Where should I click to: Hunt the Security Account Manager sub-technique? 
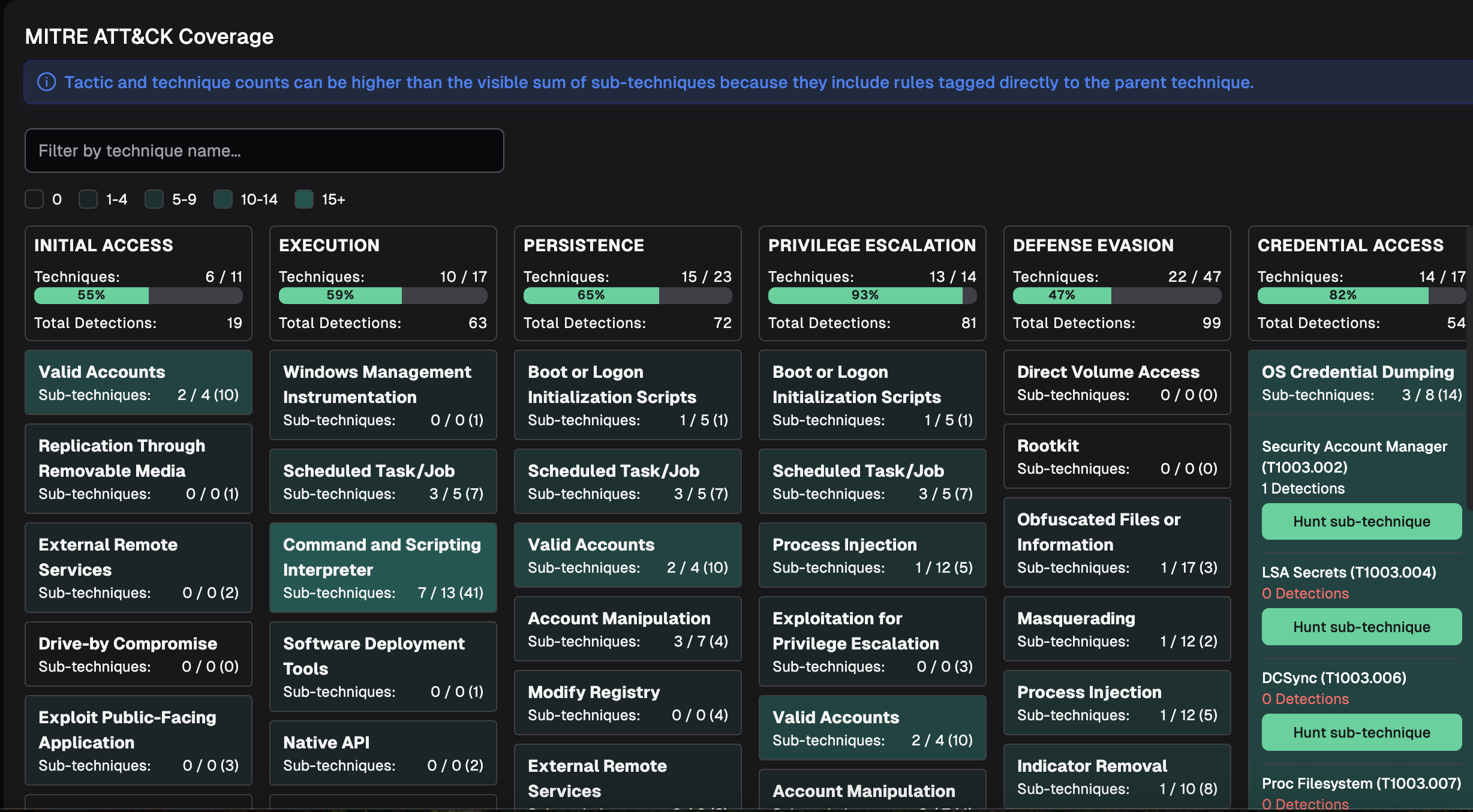[x=1361, y=522]
